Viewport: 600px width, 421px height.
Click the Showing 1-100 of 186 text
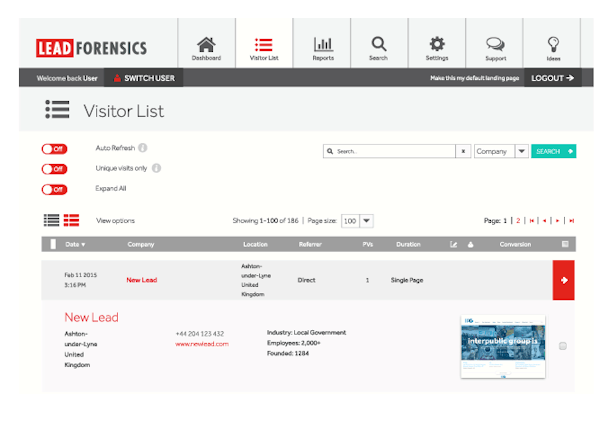point(265,220)
